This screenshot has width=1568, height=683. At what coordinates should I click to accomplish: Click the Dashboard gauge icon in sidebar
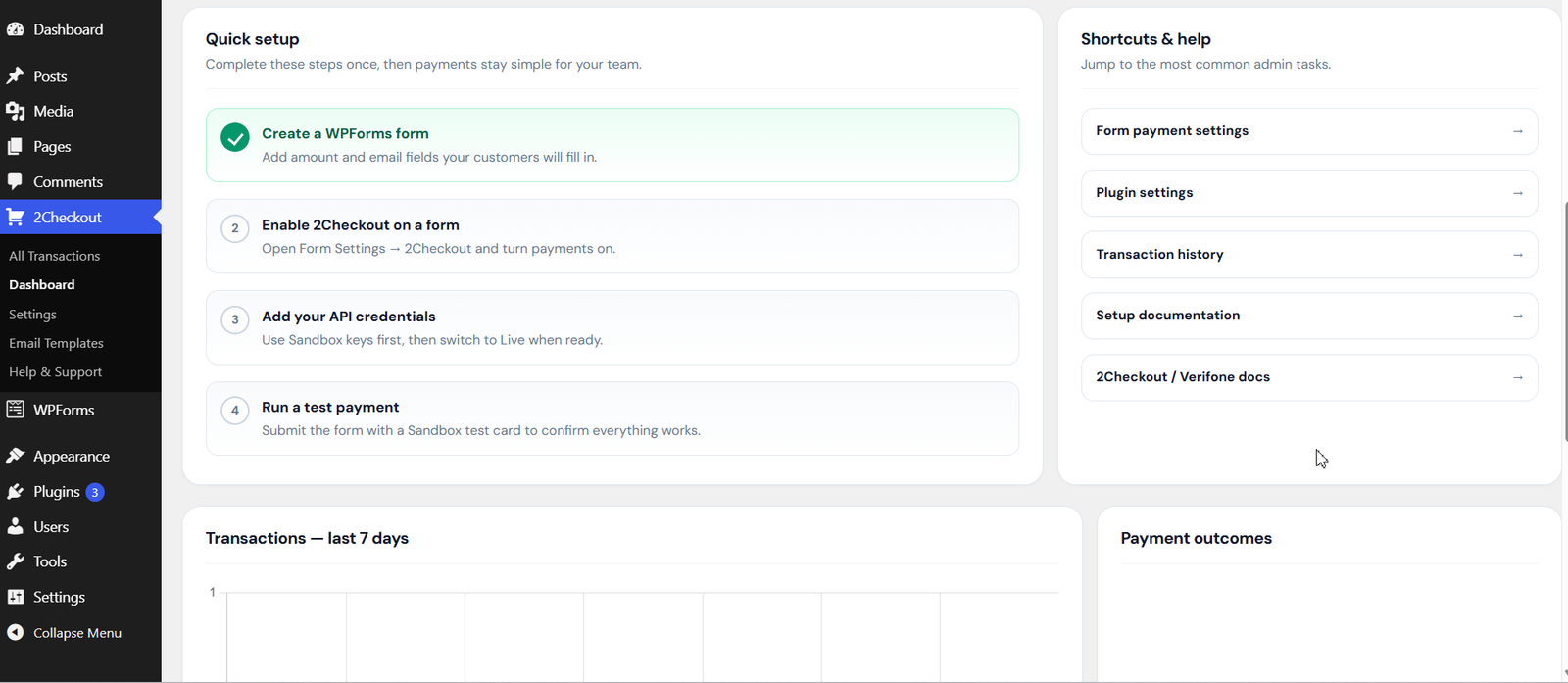click(x=15, y=29)
